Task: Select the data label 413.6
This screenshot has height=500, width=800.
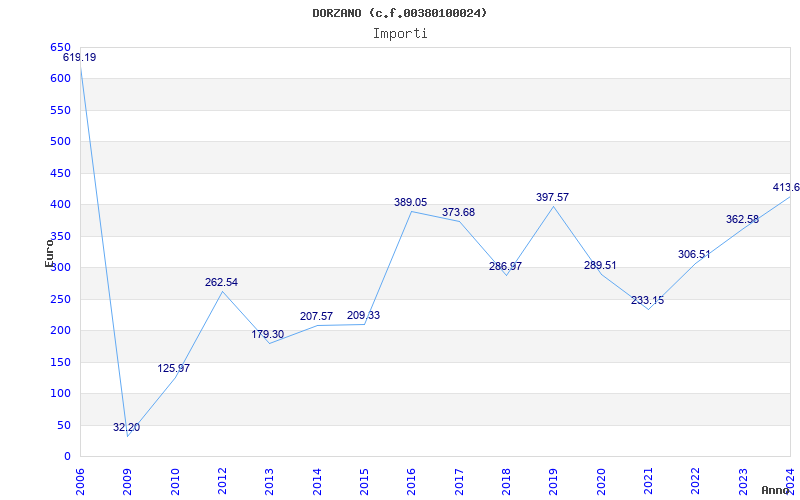Action: click(x=786, y=188)
